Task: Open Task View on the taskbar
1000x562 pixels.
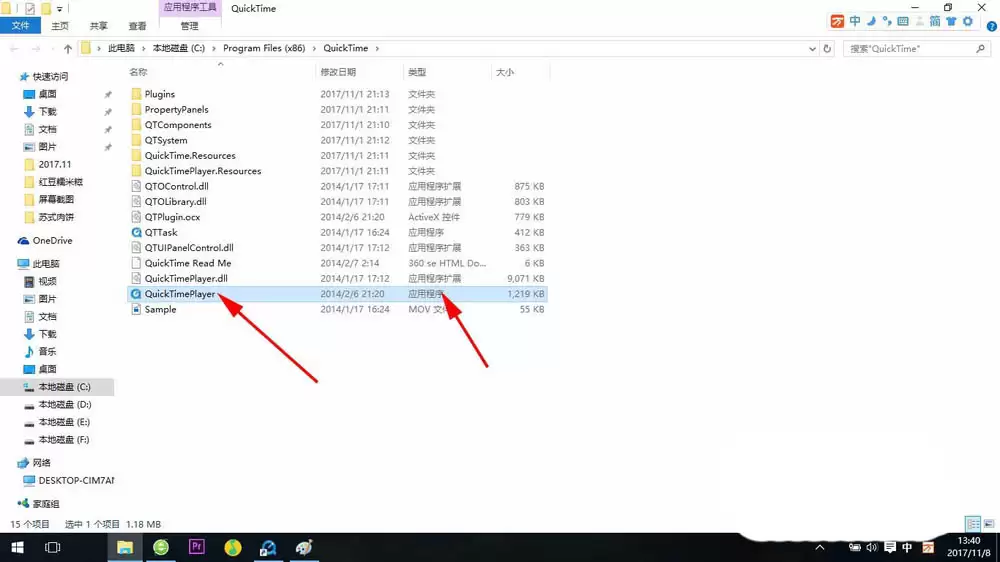Action: pyautogui.click(x=52, y=547)
